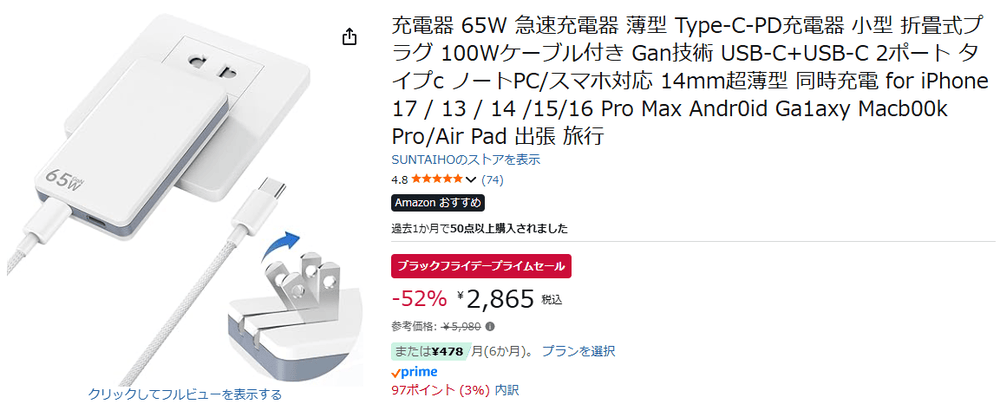
Task: Click クリックしてフルビューを表示する link
Action: coord(185,394)
